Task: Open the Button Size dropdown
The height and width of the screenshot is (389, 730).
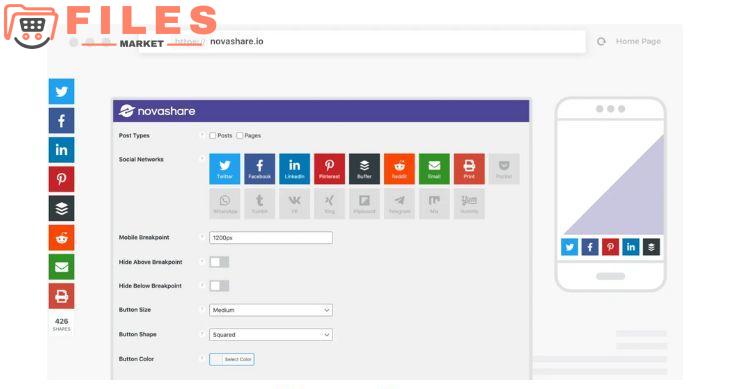Action: [x=271, y=310]
